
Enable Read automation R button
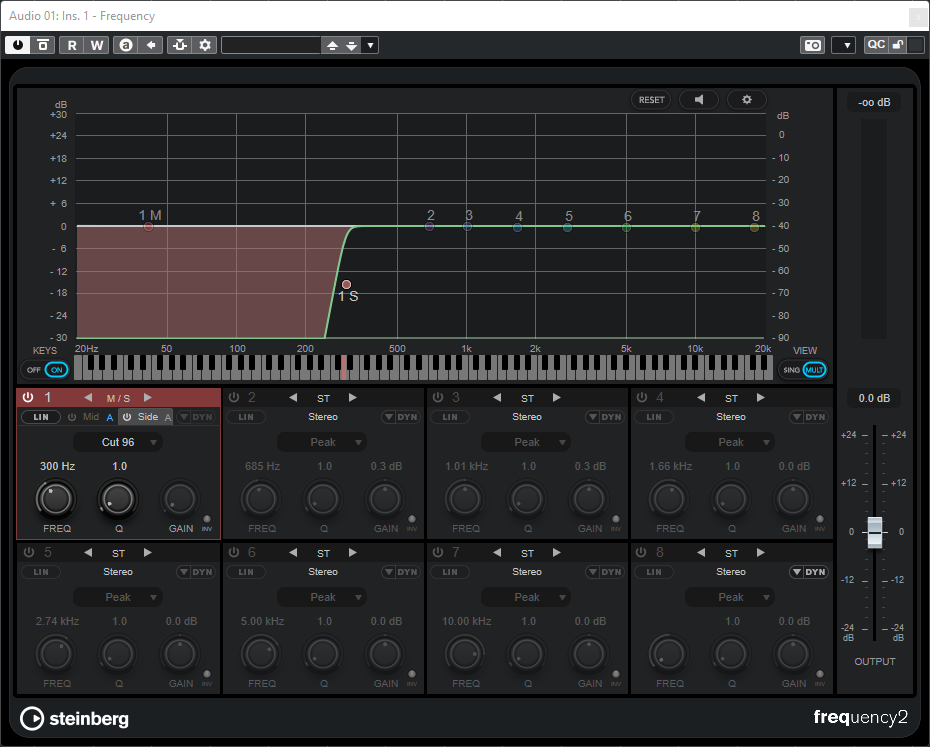coord(72,45)
